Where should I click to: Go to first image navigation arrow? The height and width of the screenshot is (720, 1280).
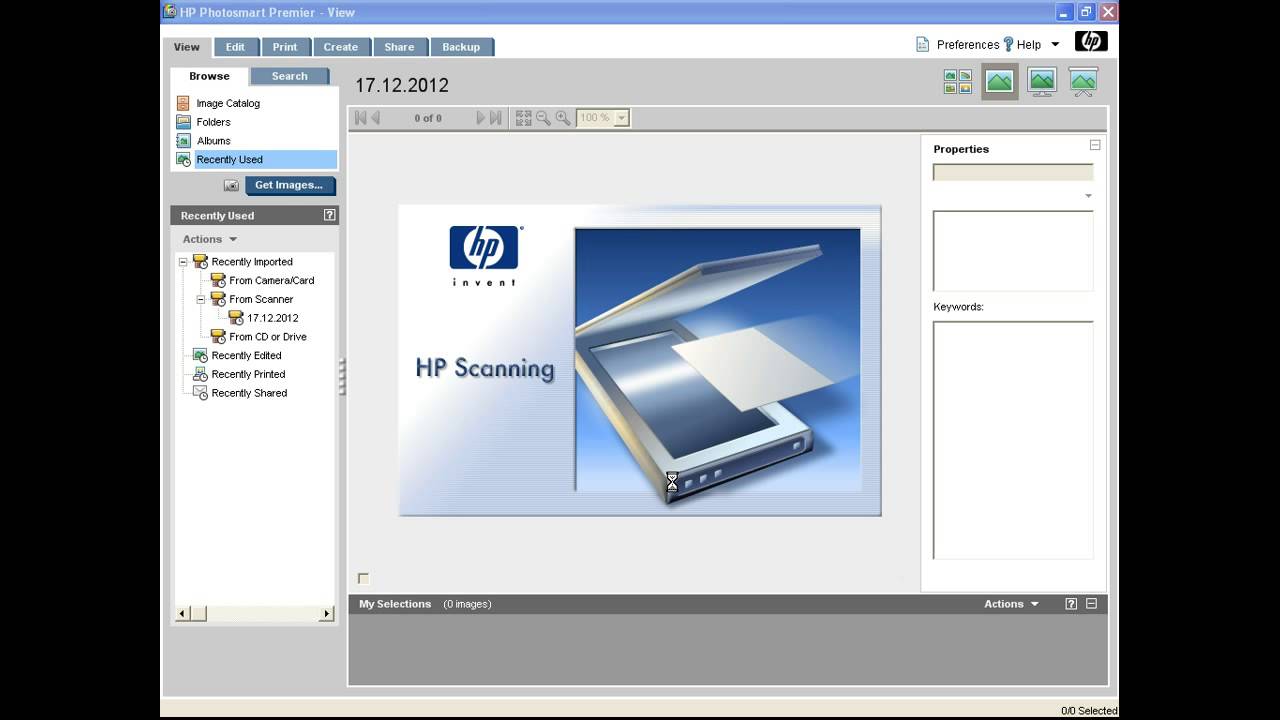[360, 118]
